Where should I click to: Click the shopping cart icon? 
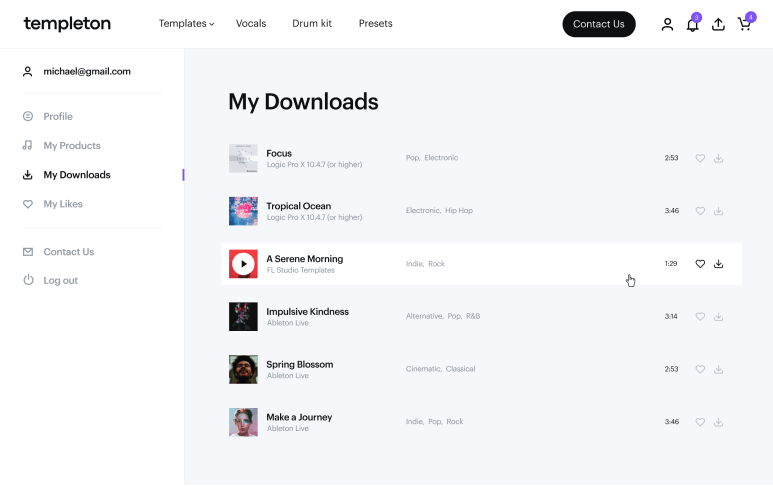click(x=744, y=24)
